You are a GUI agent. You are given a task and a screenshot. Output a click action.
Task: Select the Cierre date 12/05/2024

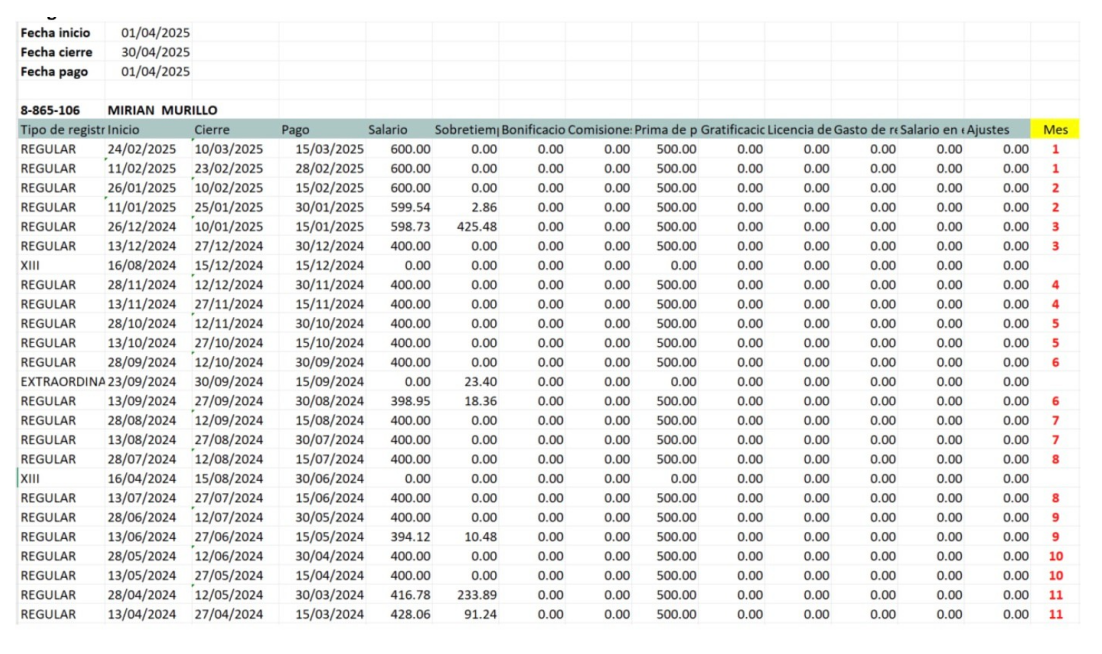(x=228, y=595)
